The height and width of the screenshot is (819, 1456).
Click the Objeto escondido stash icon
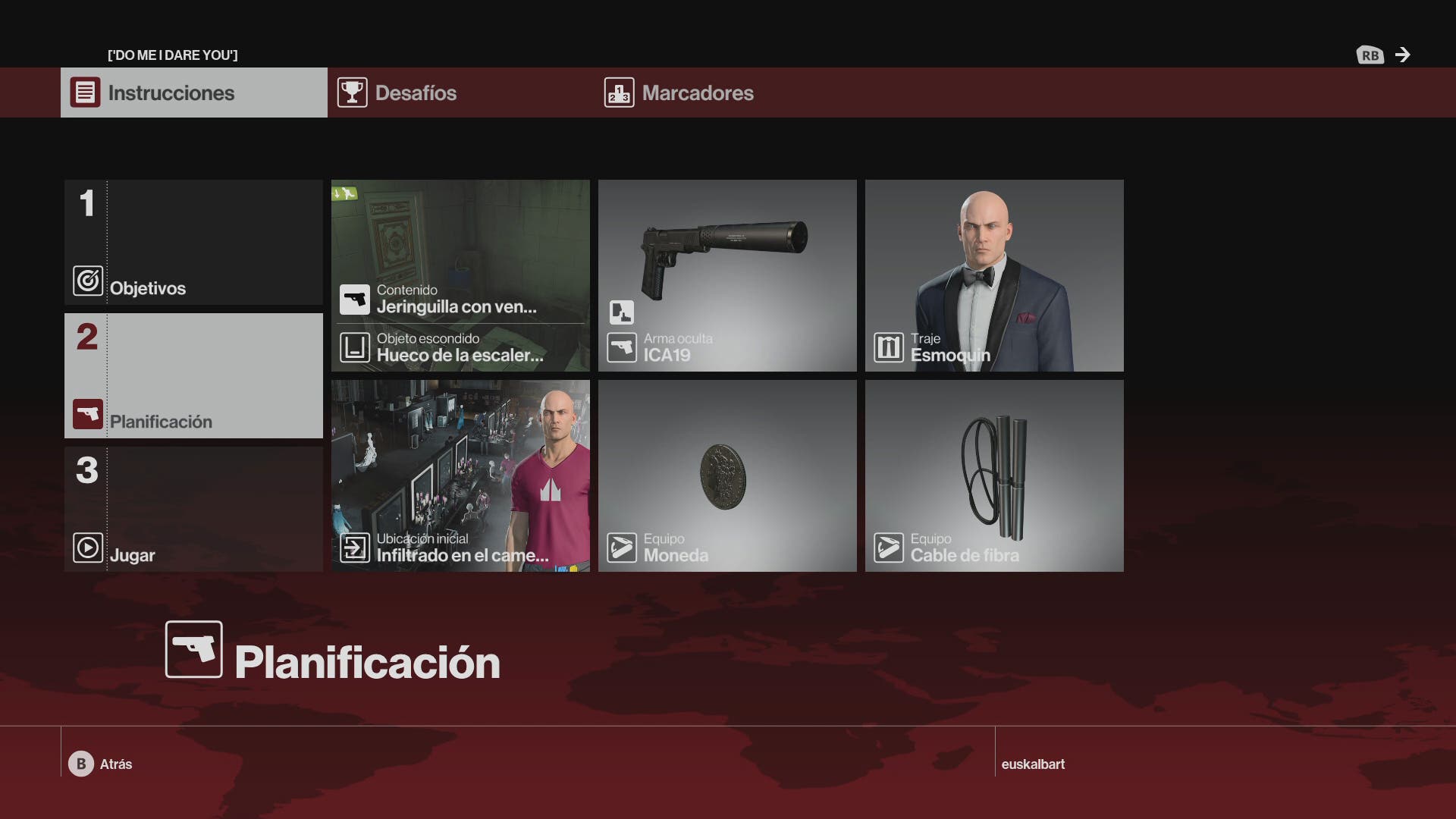coord(354,347)
